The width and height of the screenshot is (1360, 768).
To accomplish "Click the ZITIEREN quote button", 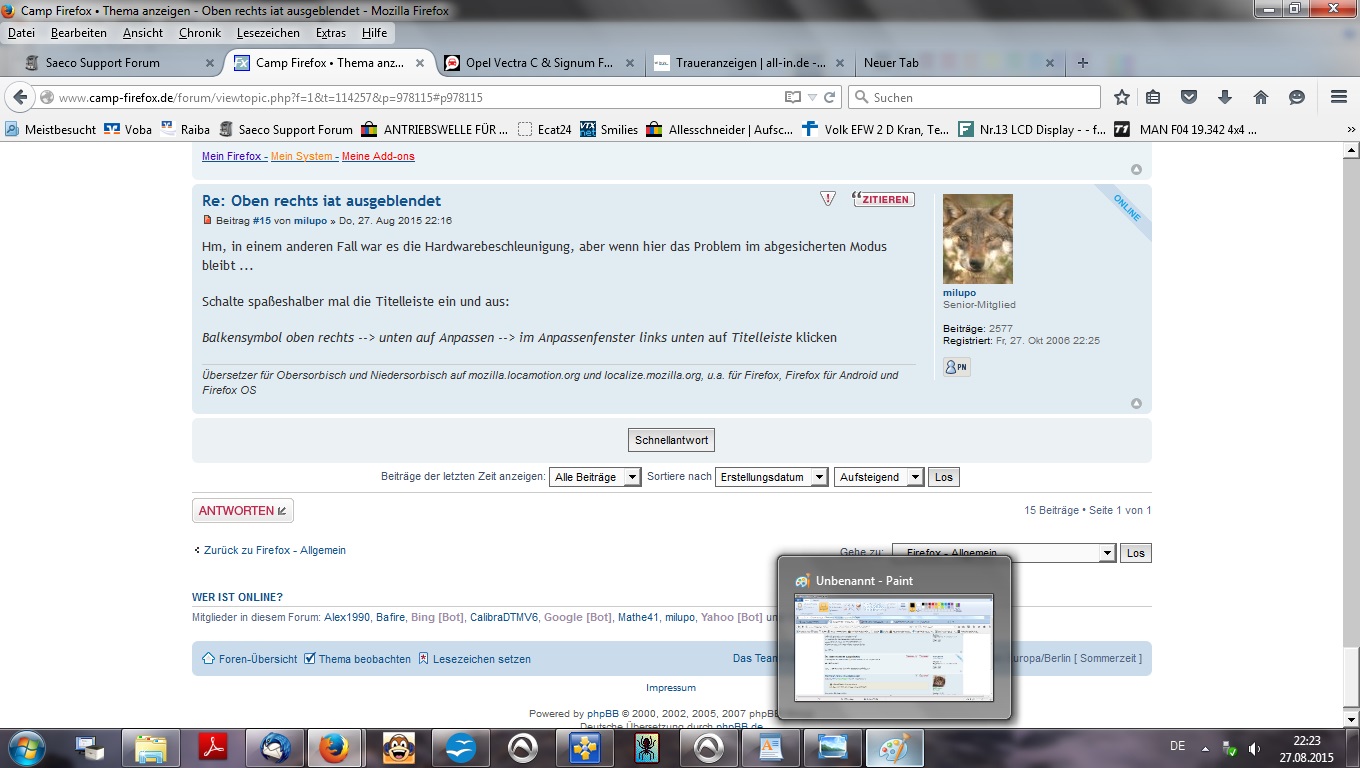I will 883,199.
